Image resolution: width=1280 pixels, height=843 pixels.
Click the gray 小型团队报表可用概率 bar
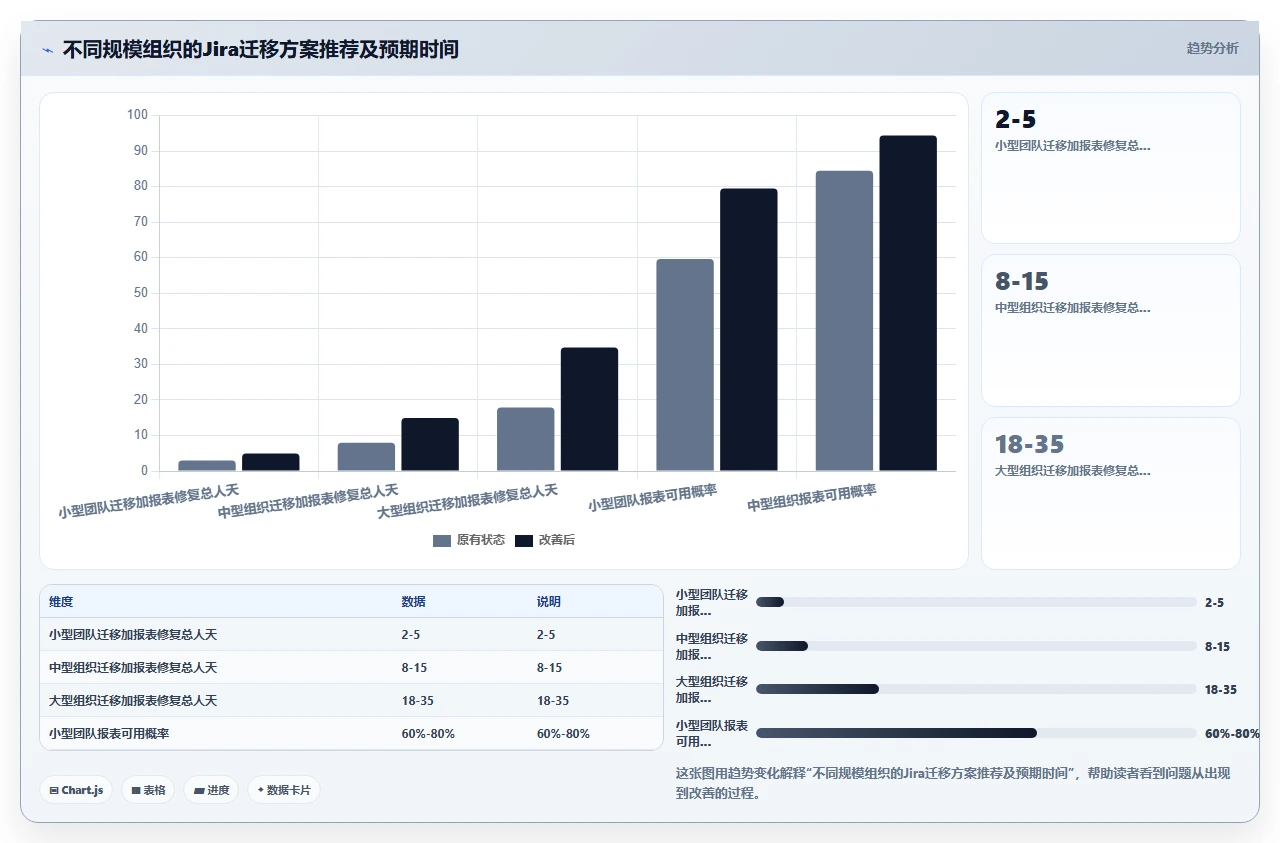685,365
